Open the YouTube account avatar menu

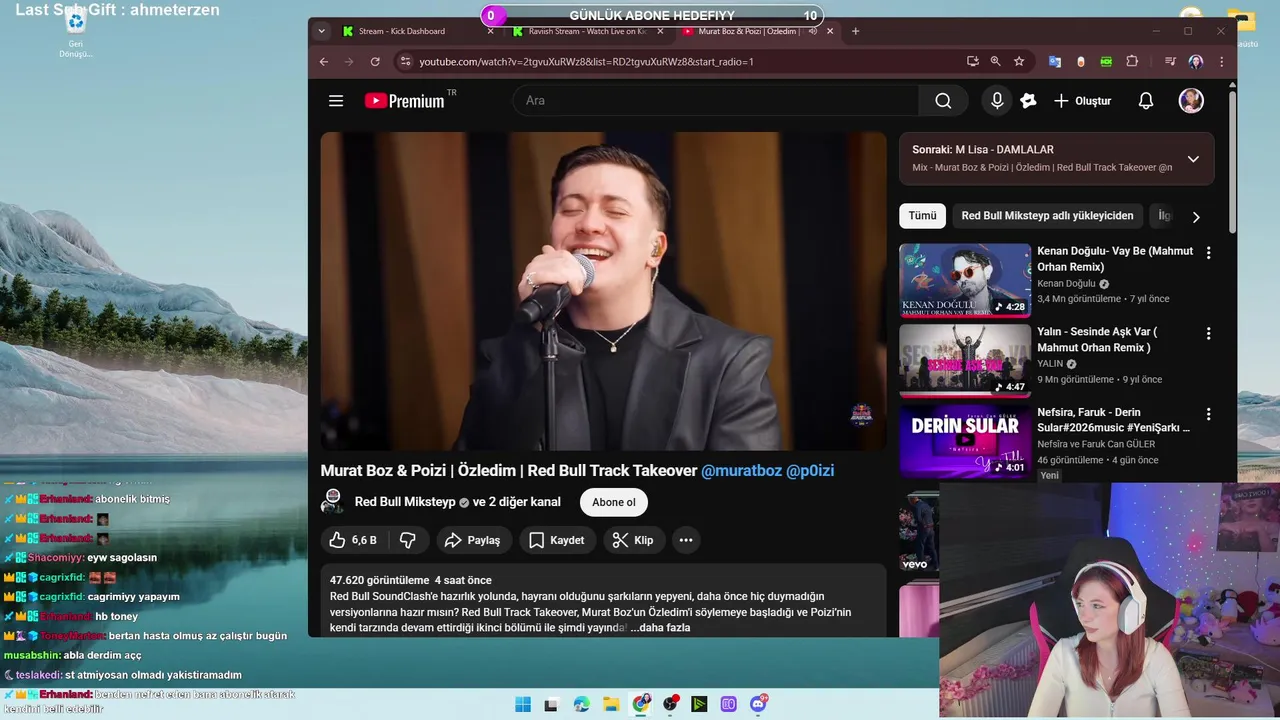point(1191,101)
